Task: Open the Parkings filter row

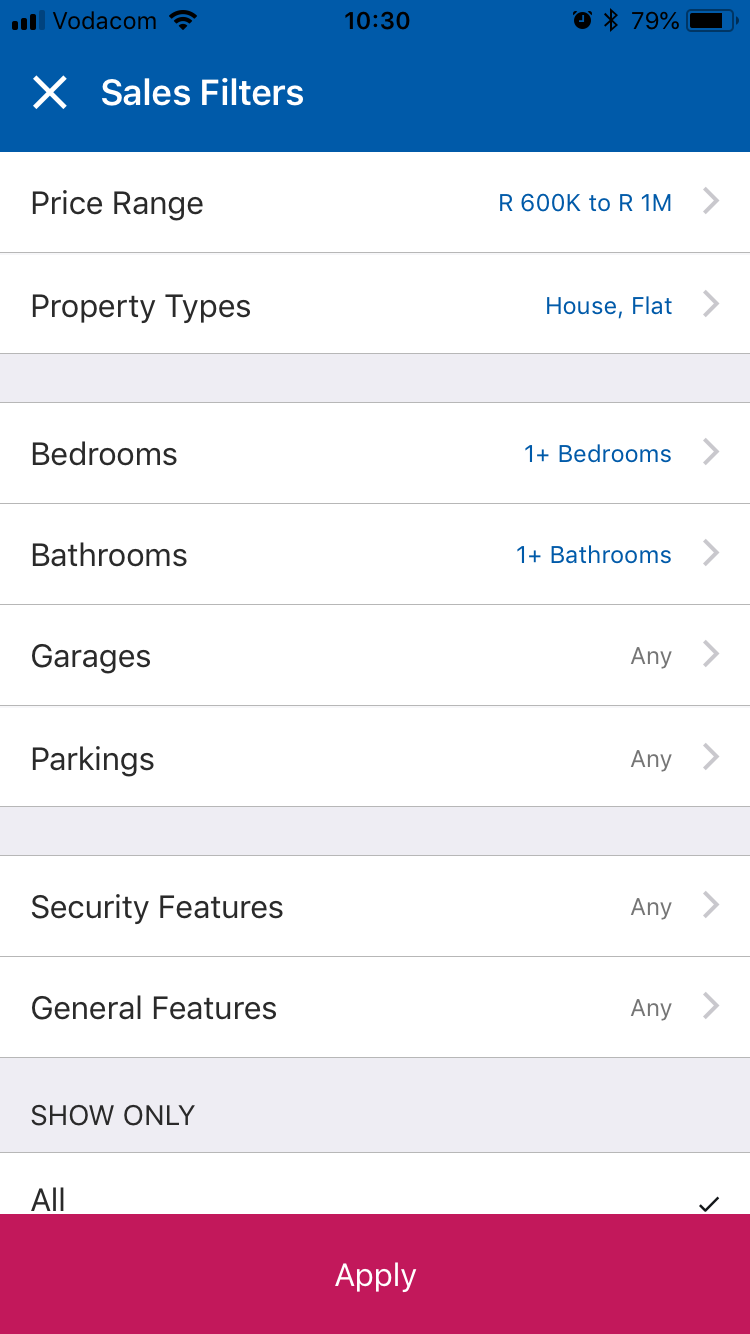Action: tap(375, 758)
